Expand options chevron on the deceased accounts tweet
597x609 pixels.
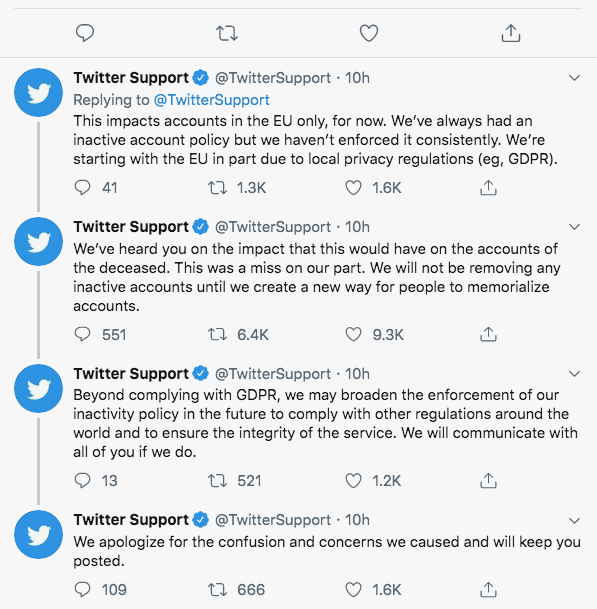pos(574,227)
